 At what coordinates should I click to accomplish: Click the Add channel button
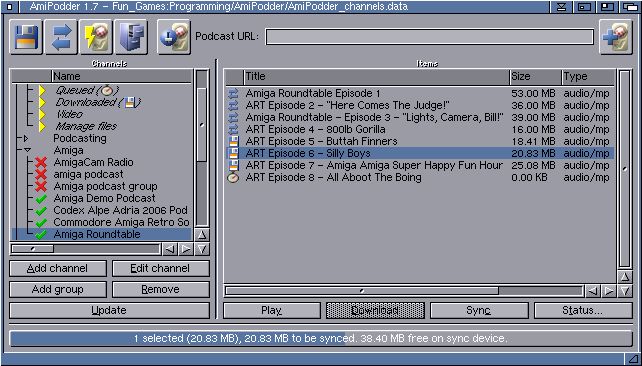tap(58, 269)
